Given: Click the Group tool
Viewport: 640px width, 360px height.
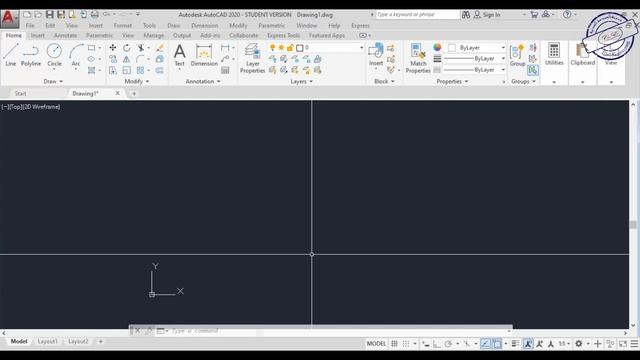Looking at the screenshot, I should coord(517,55).
